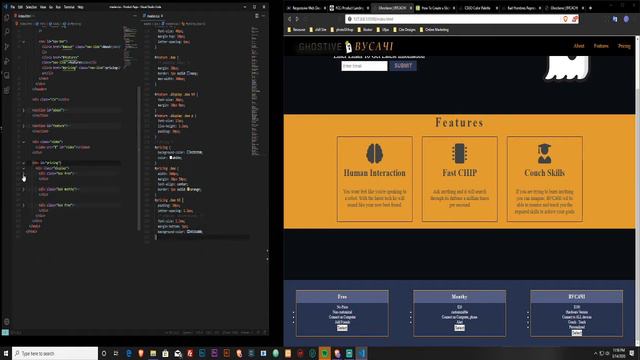Open Source Control in VS Code activity bar
This screenshot has height=360, width=640.
7,47
